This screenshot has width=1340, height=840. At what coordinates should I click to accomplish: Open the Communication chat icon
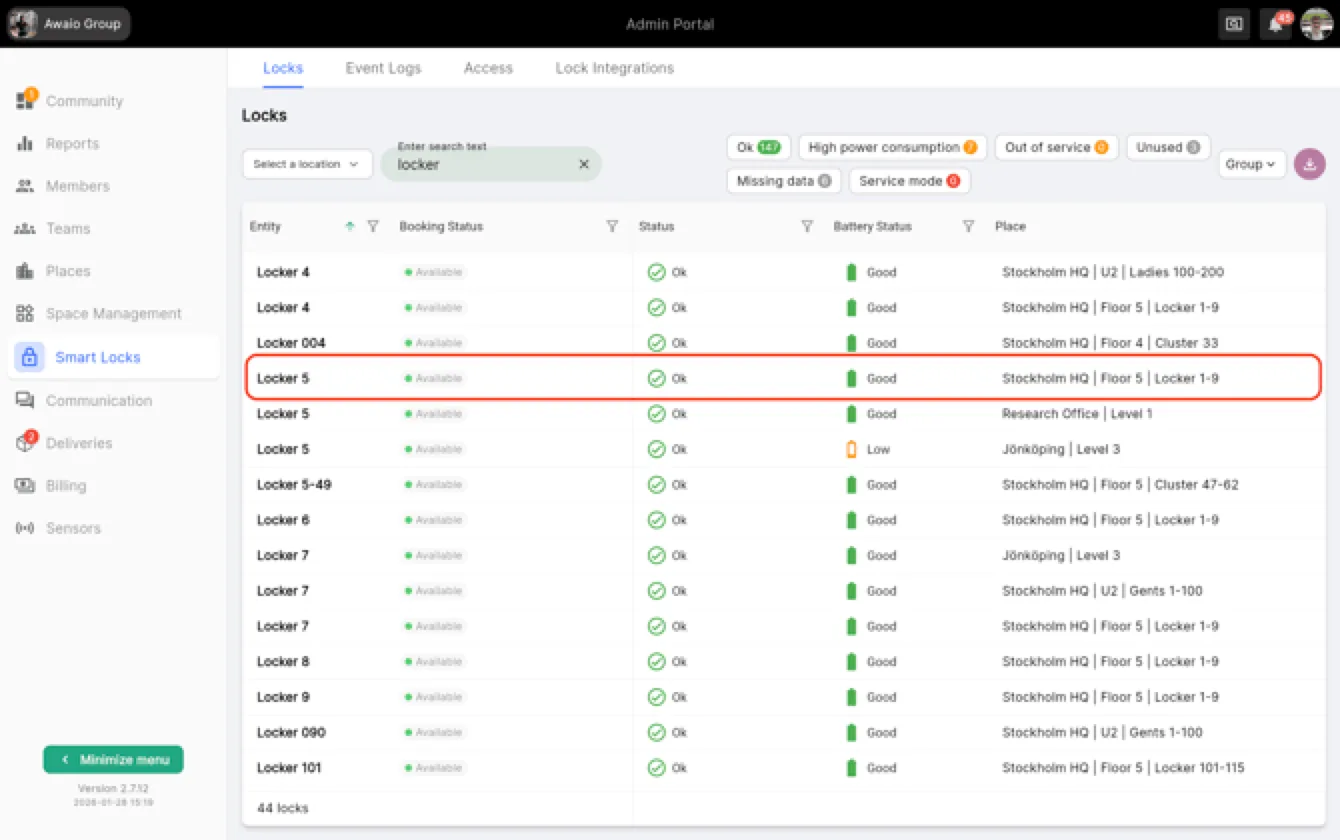pyautogui.click(x=26, y=400)
